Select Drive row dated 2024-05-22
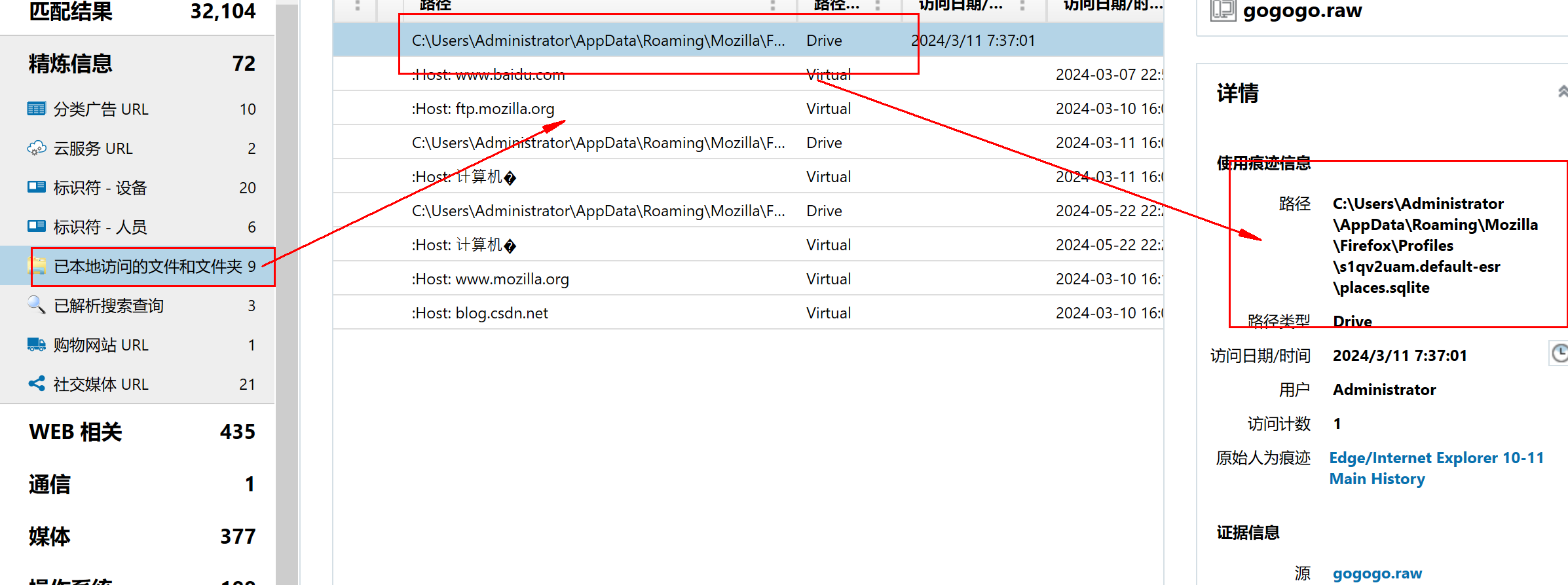Image resolution: width=1568 pixels, height=585 pixels. (x=748, y=211)
